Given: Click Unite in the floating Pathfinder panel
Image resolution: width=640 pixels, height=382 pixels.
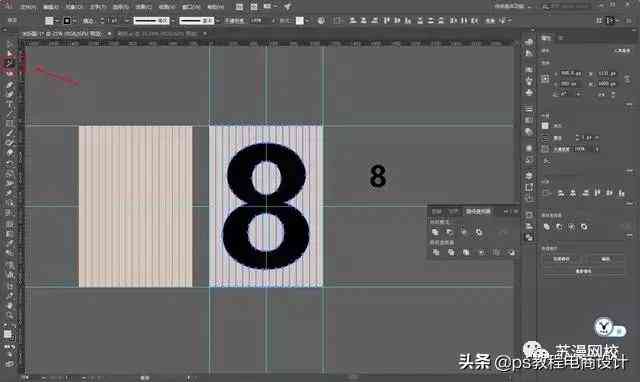Looking at the screenshot, I should [436, 232].
